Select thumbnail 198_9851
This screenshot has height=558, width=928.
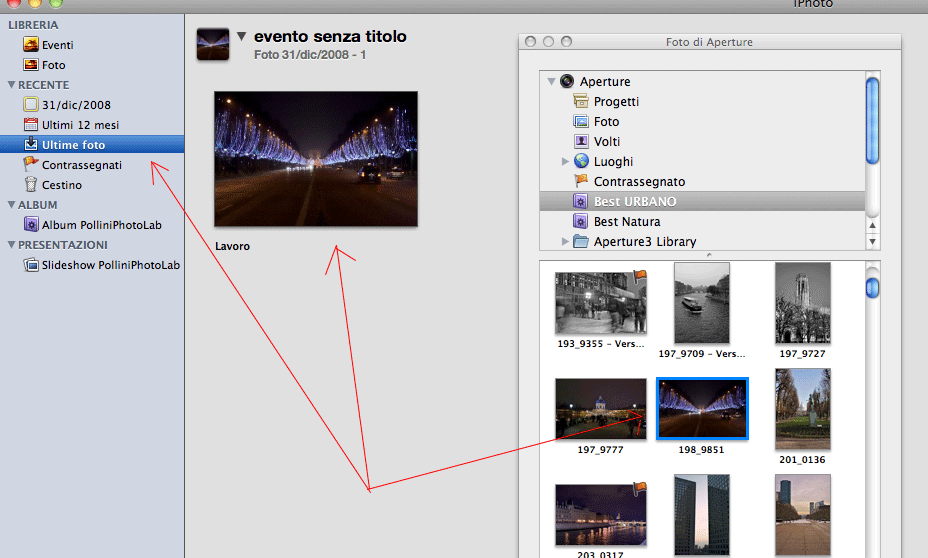[x=702, y=409]
